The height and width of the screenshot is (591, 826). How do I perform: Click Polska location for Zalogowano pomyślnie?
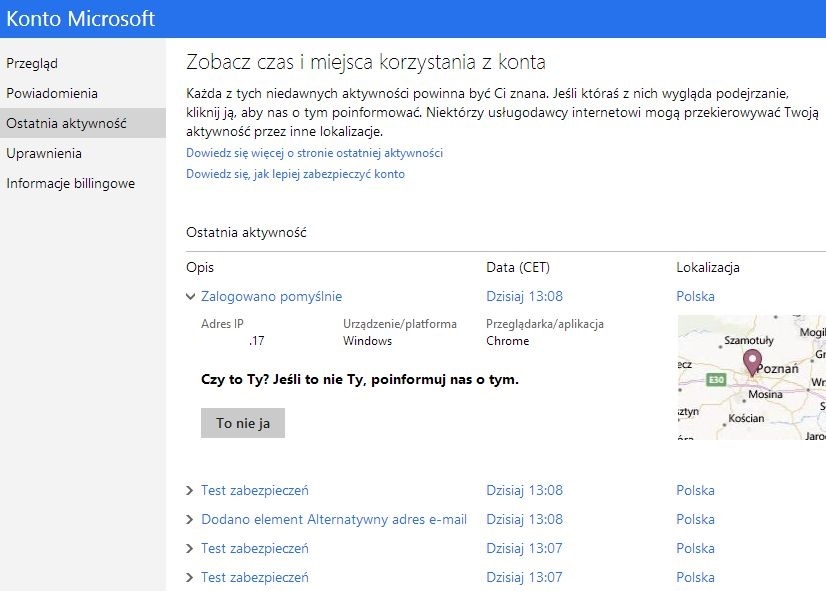tap(695, 297)
